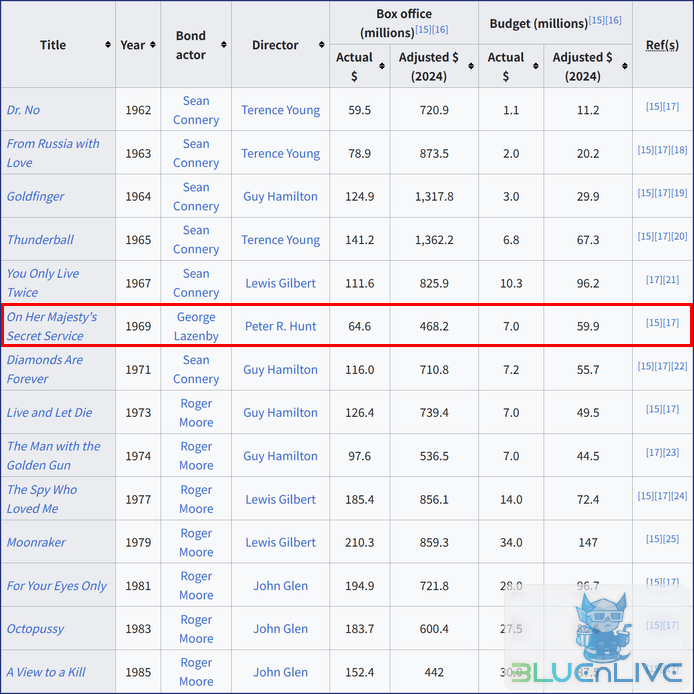Click the Thunderball title link
The image size is (694, 694).
tap(40, 240)
